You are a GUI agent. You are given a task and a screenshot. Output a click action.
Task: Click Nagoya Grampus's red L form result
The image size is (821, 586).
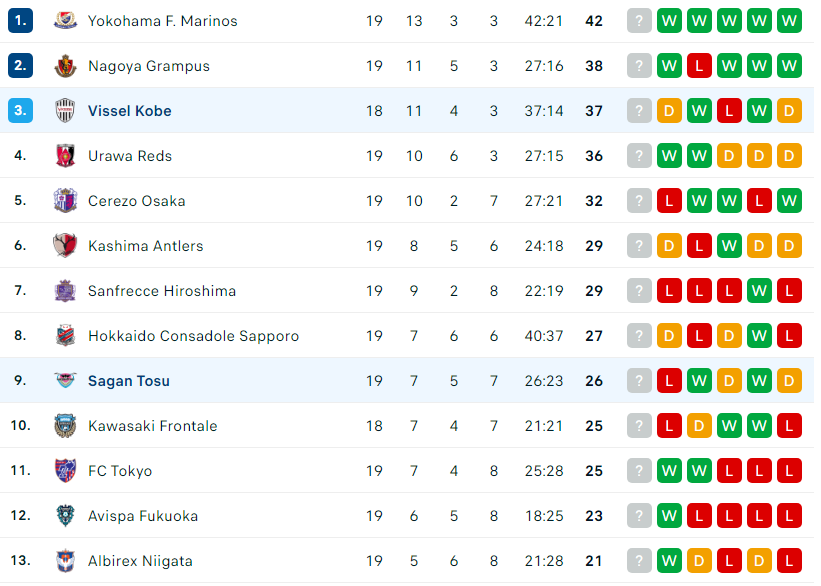click(699, 66)
